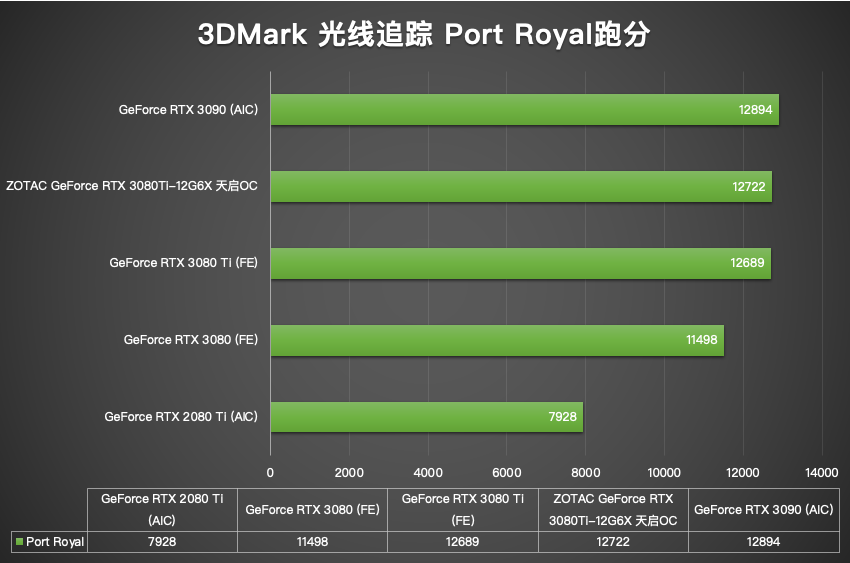Click the 12000 axis tick label
850x563 pixels.
[743, 473]
